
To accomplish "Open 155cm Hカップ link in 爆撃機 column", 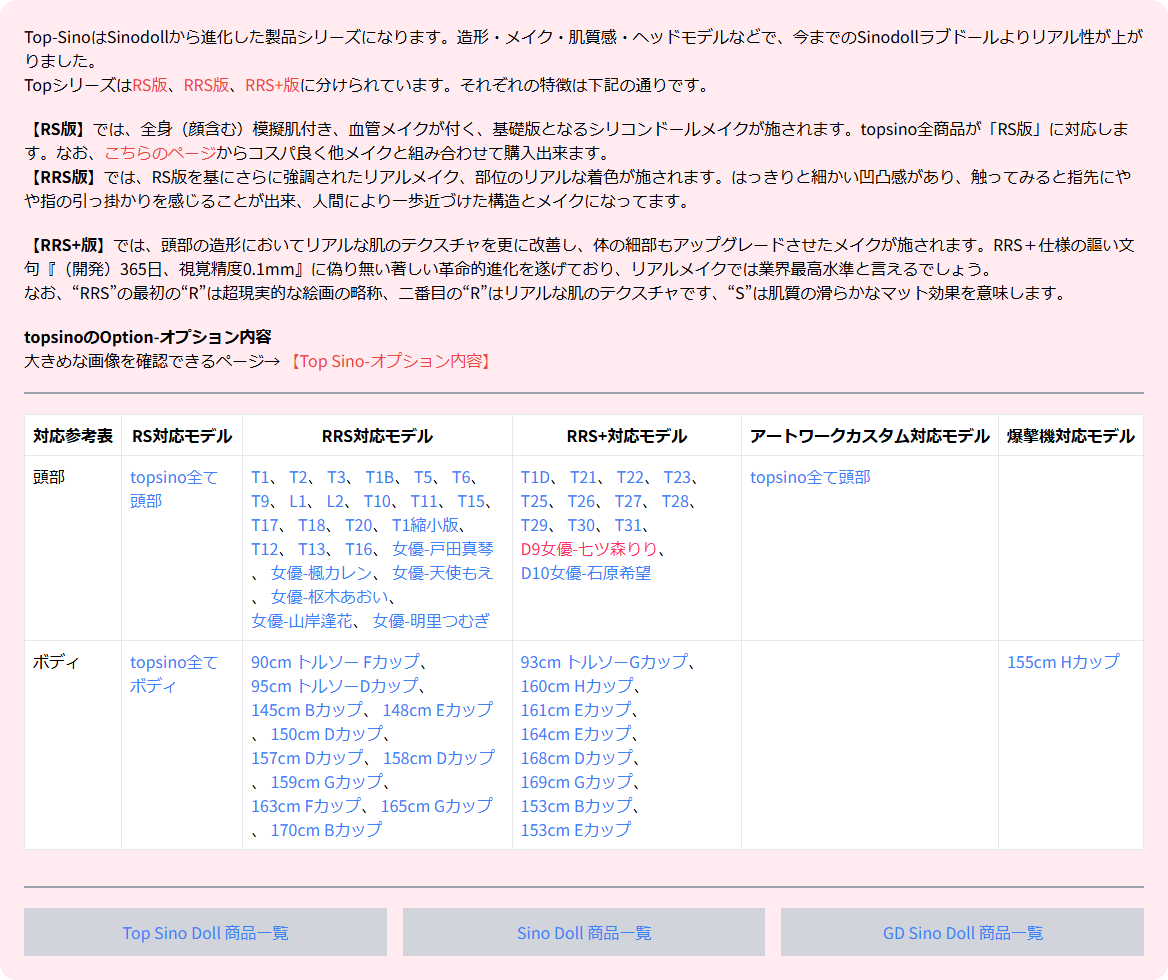I will click(x=1063, y=662).
